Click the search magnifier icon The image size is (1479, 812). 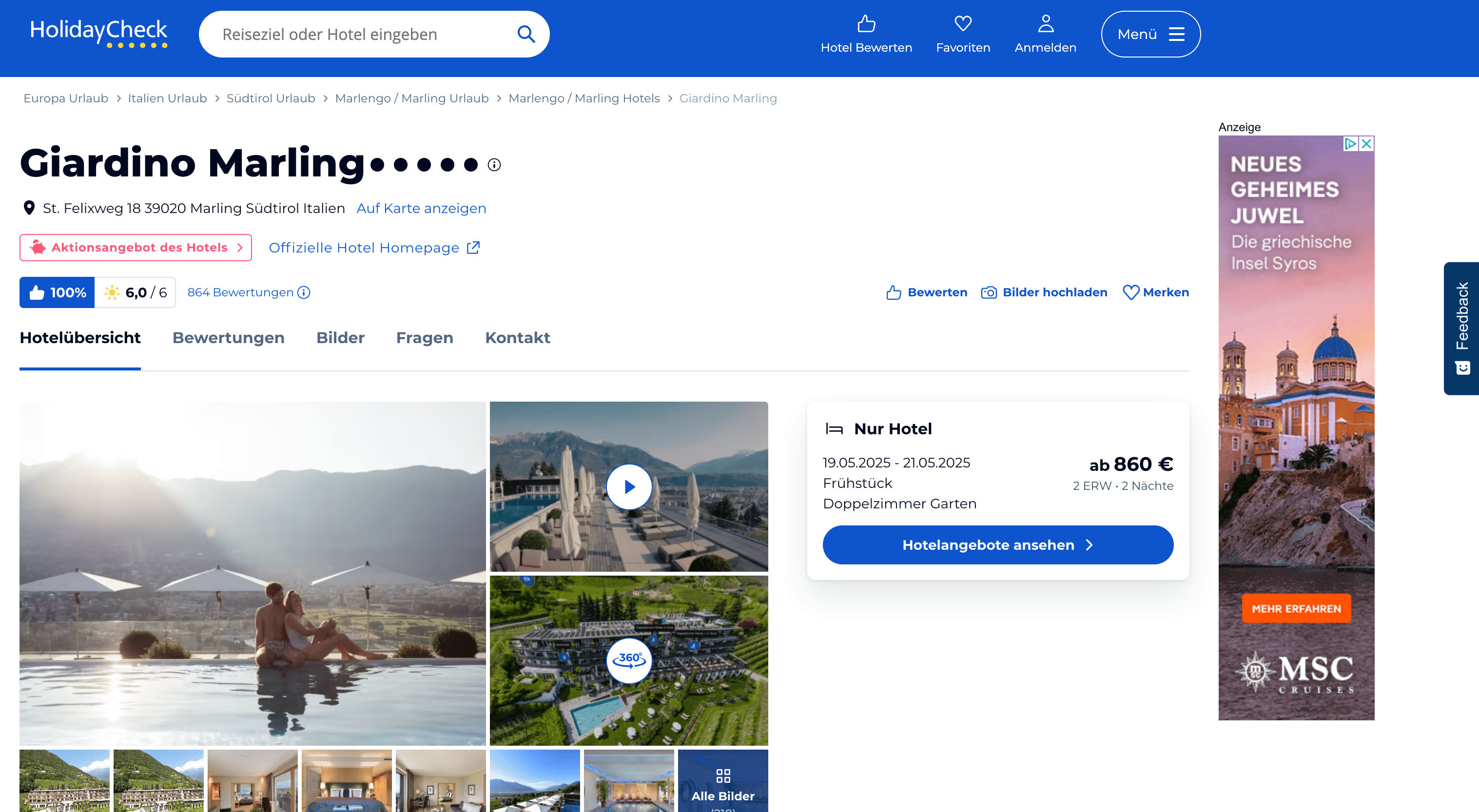[525, 35]
